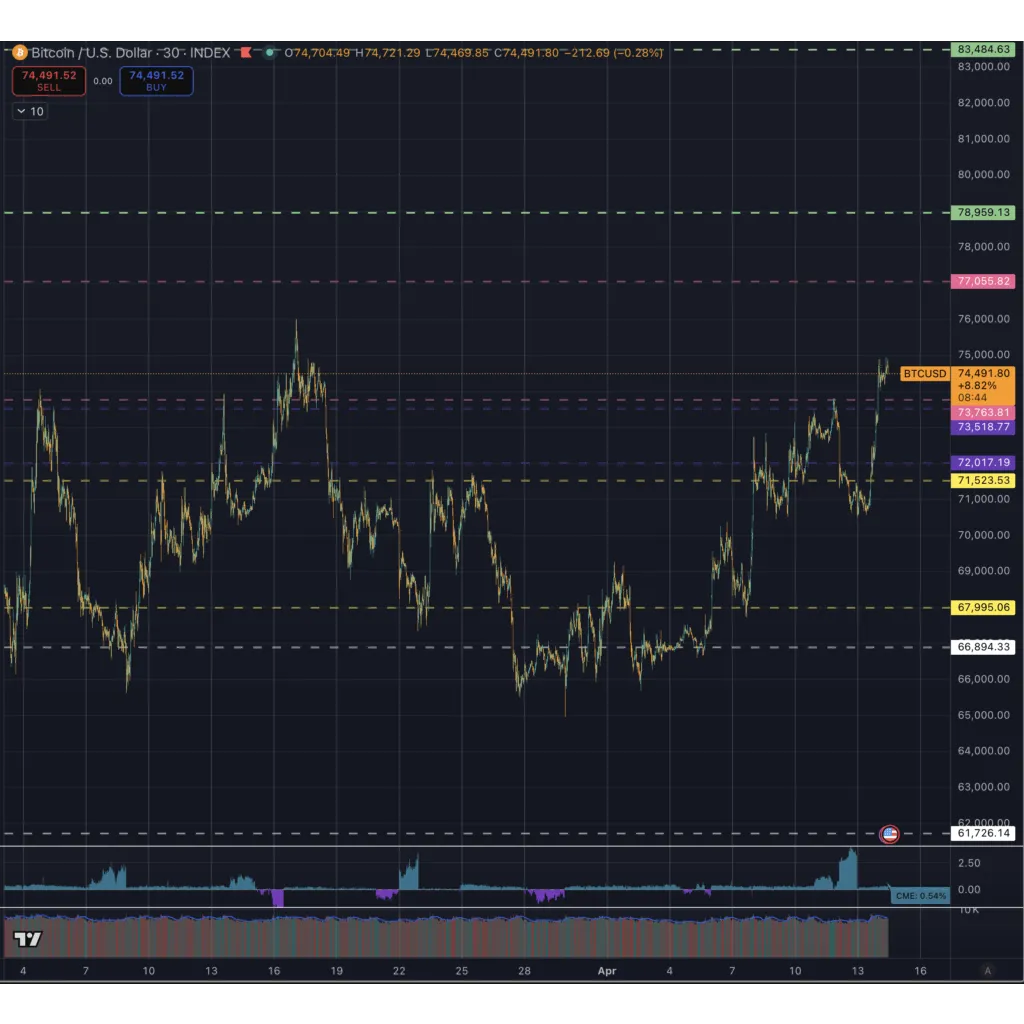Click the blue BUY 74,491.52 button
1024x1024 pixels.
tap(156, 81)
